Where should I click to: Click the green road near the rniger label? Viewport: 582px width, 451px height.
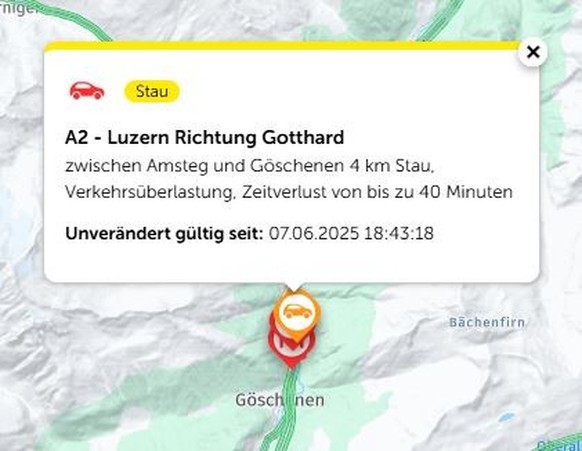[x=72, y=18]
